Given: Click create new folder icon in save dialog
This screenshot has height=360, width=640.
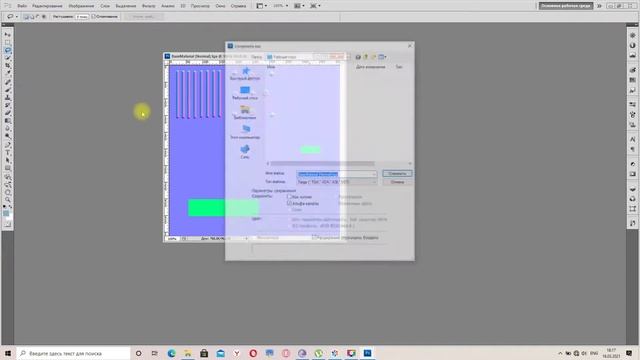Looking at the screenshot, I should (x=373, y=57).
